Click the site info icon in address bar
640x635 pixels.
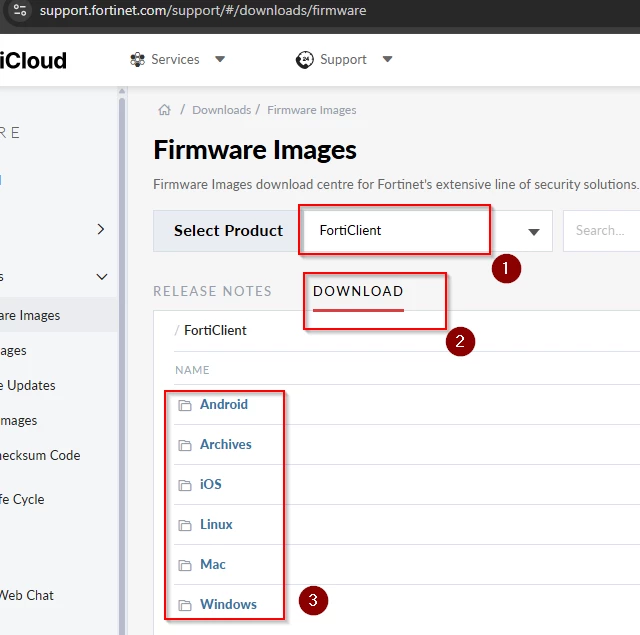coord(19,10)
